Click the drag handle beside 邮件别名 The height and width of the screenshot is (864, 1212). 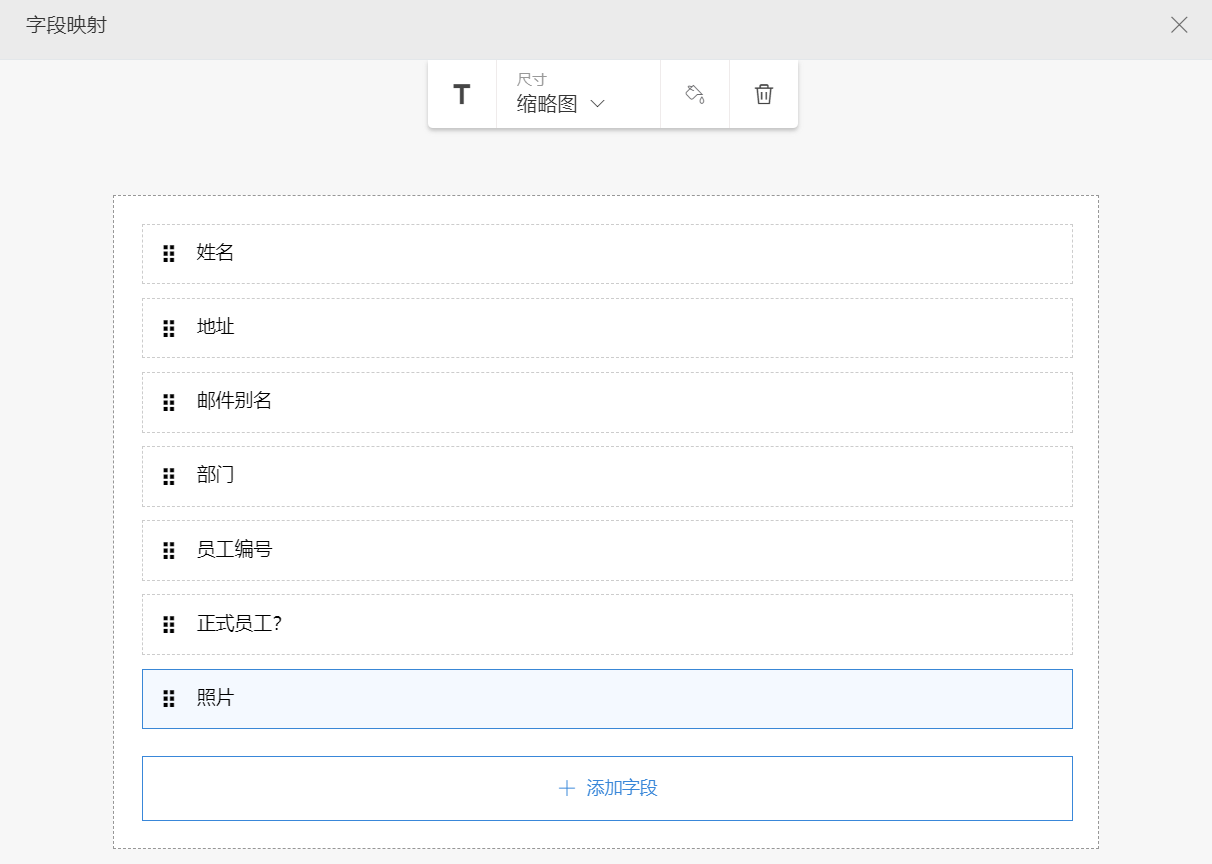click(x=169, y=402)
